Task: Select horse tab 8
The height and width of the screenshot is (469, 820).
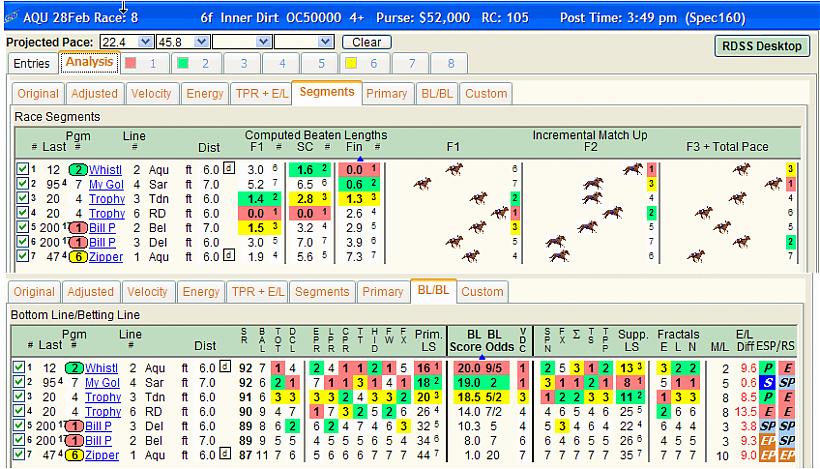Action: point(450,64)
